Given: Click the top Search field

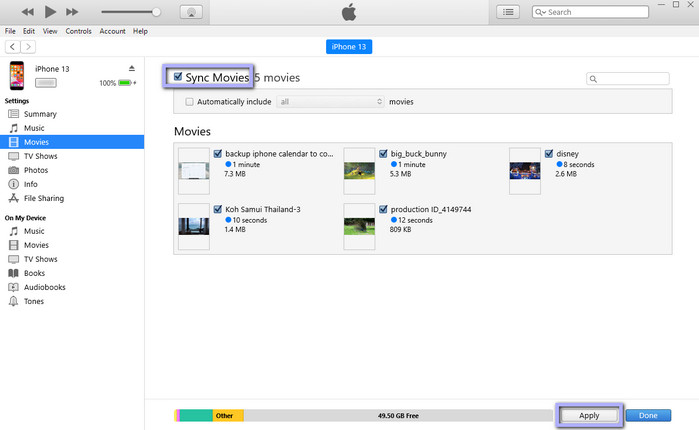Looking at the screenshot, I should click(x=590, y=12).
